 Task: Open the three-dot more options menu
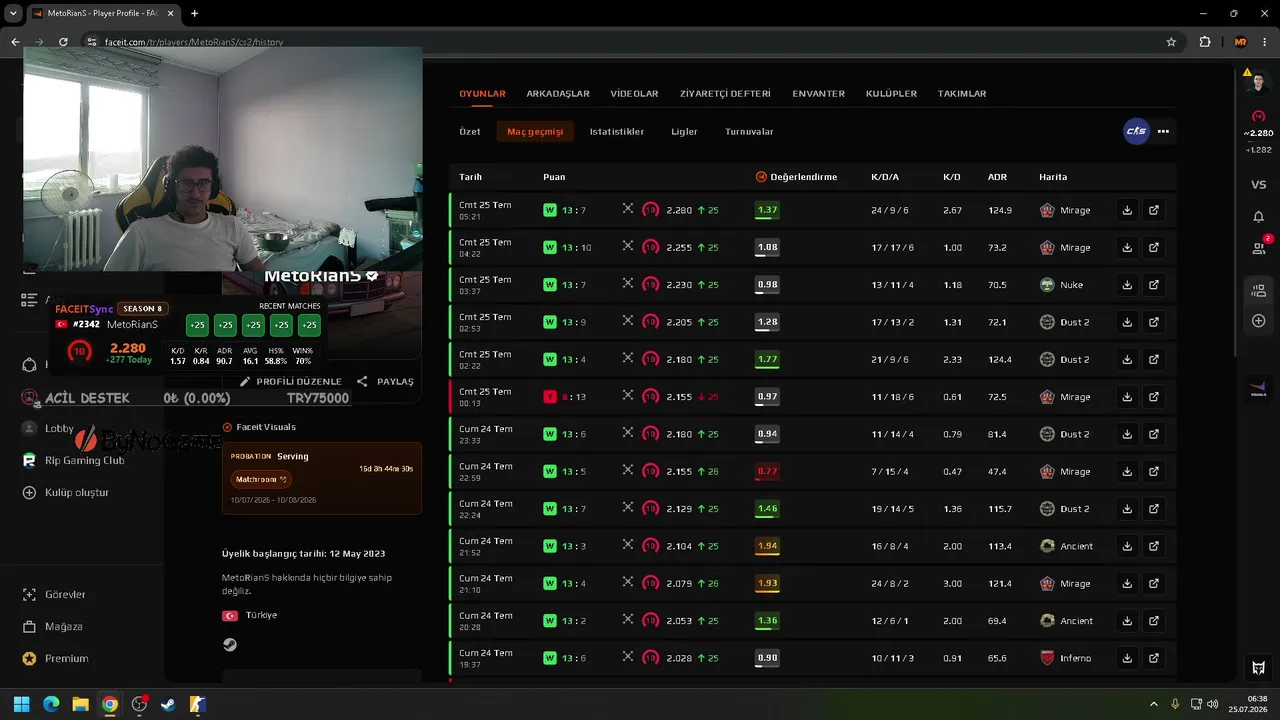(1163, 131)
